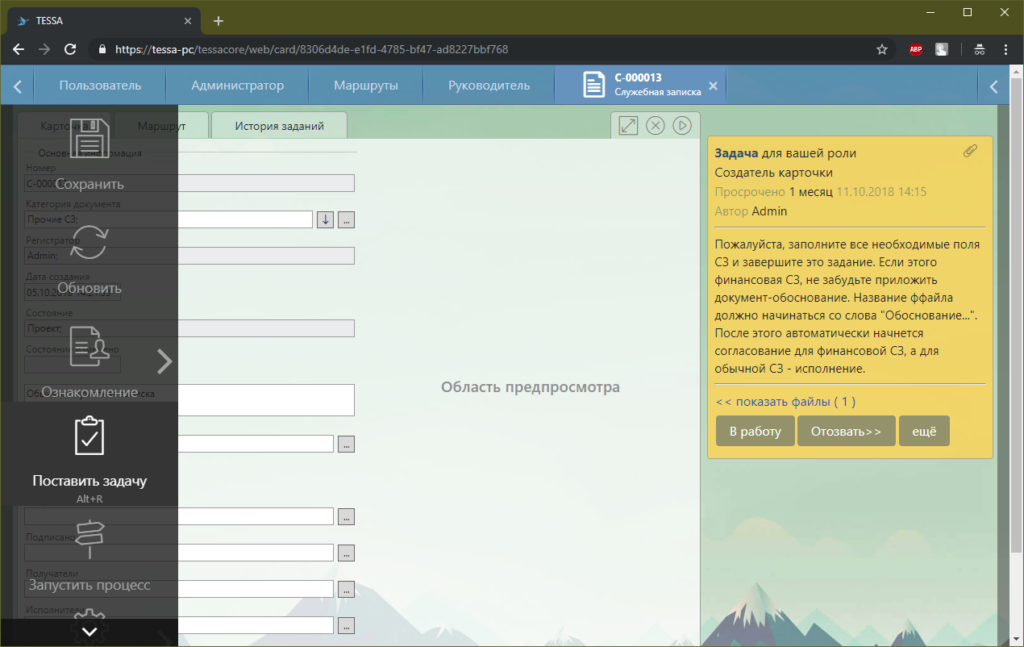Switch to the История заданий tab
This screenshot has height=647, width=1024.
(278, 125)
